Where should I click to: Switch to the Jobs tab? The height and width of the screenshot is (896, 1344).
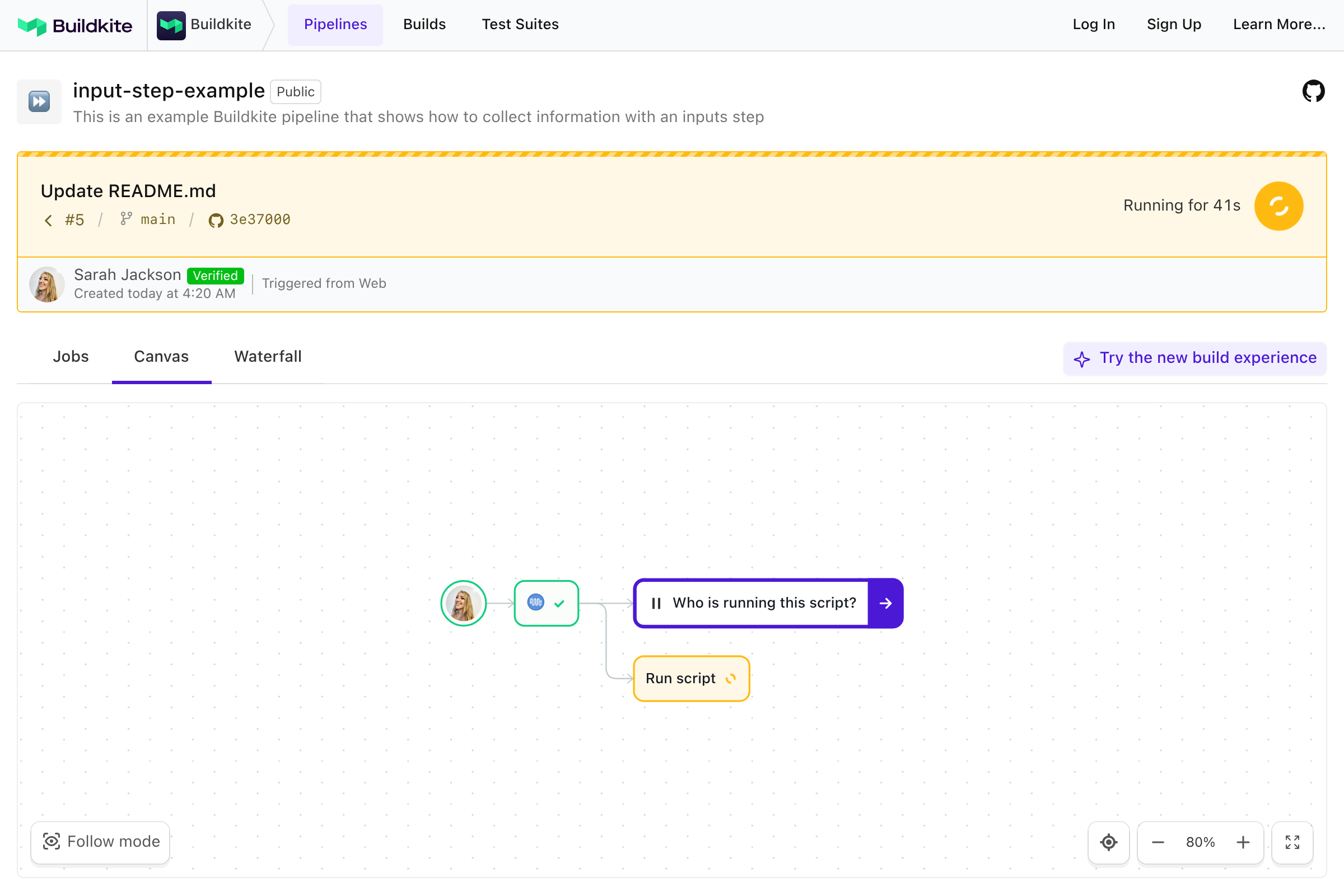pyautogui.click(x=71, y=357)
